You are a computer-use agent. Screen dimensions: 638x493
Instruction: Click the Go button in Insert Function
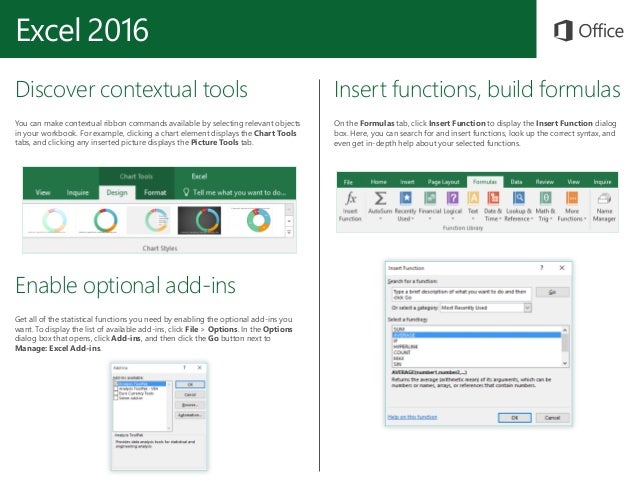click(x=552, y=292)
